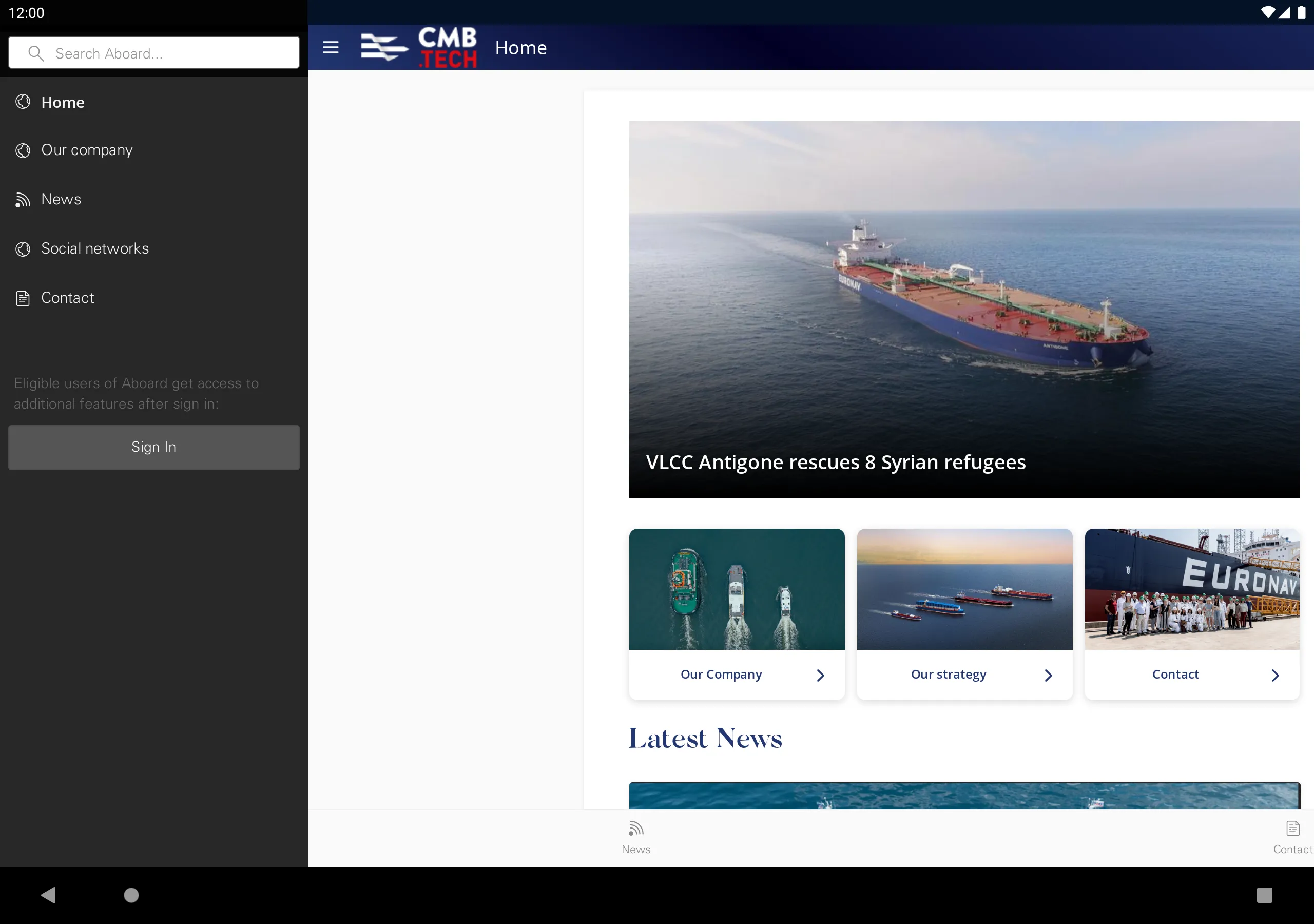Open Social networks from the sidebar
This screenshot has height=924, width=1314.
pyautogui.click(x=154, y=248)
